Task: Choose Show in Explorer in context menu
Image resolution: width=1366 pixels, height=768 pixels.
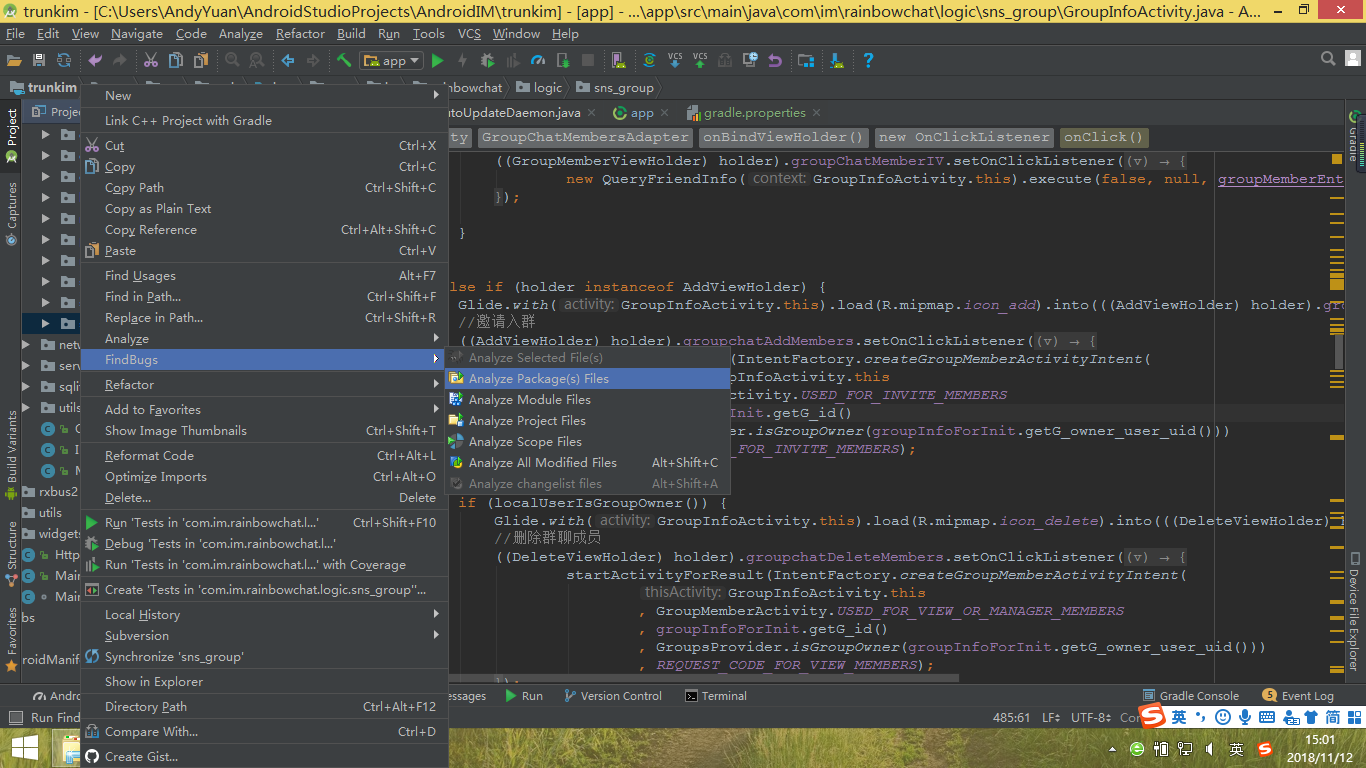Action: coord(264,682)
